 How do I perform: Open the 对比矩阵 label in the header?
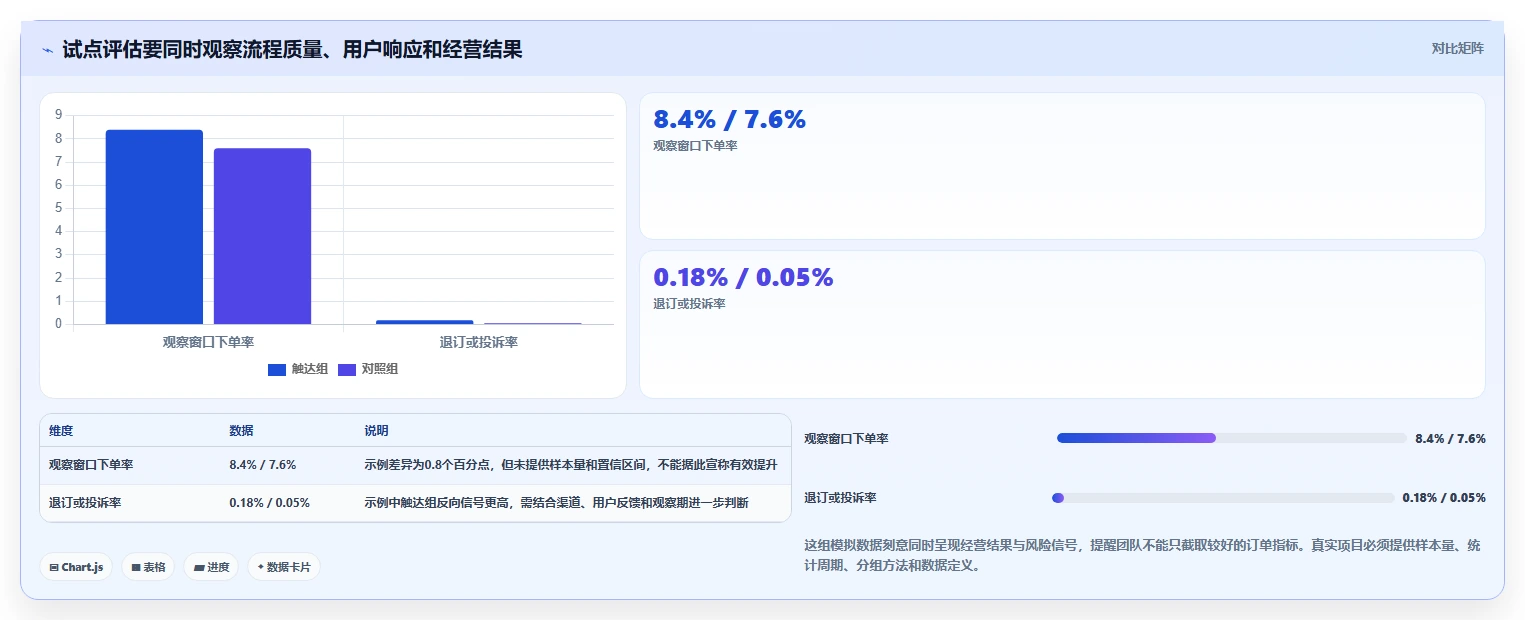tap(1458, 48)
